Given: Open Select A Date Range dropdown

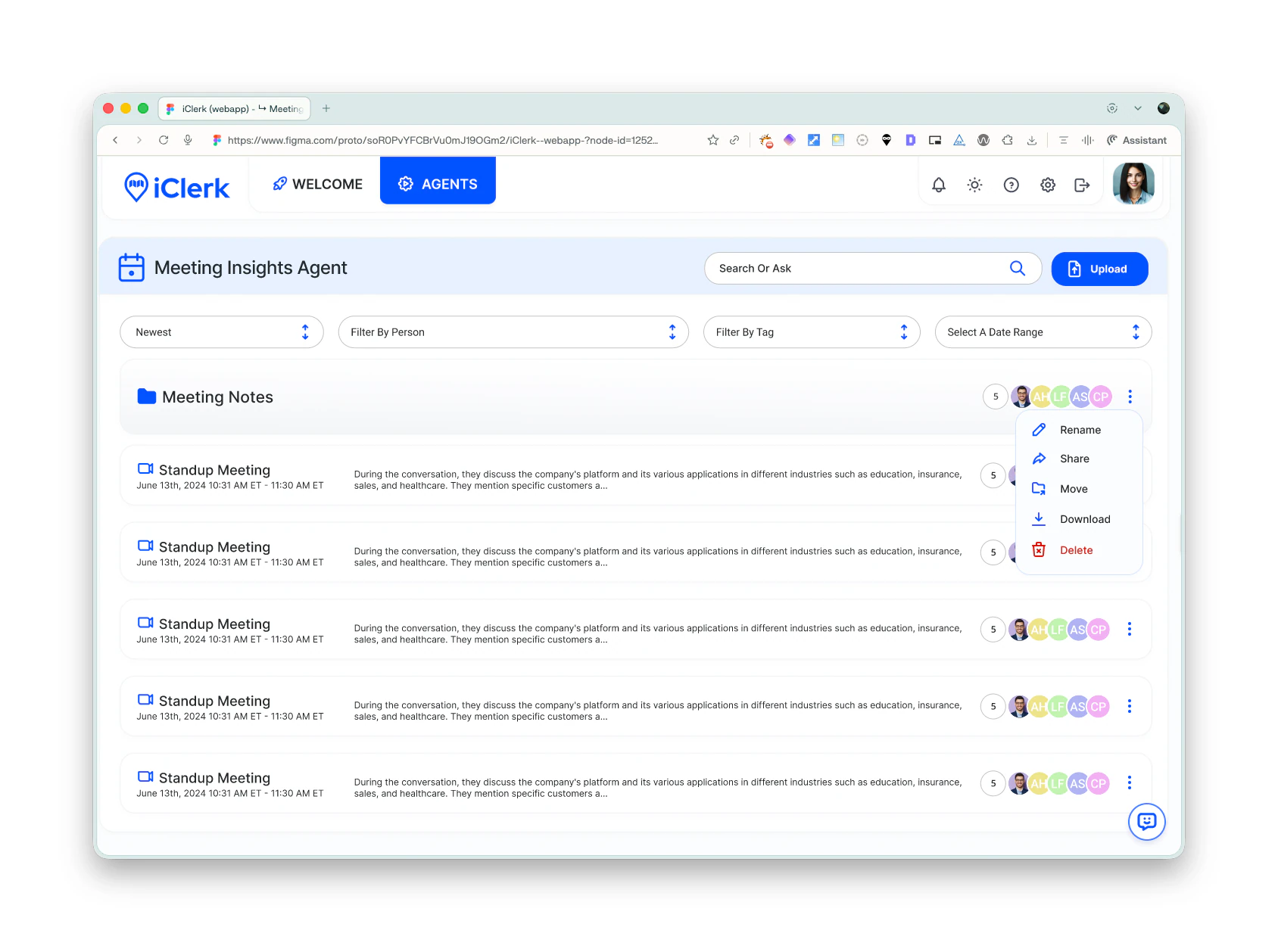Looking at the screenshot, I should pyautogui.click(x=1043, y=332).
